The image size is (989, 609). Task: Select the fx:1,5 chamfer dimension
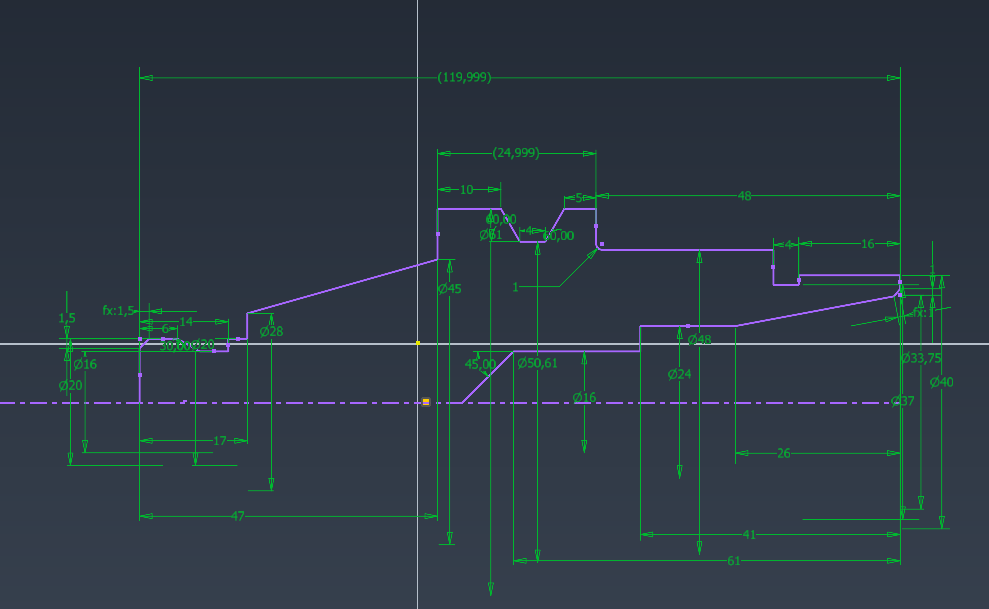pos(118,311)
